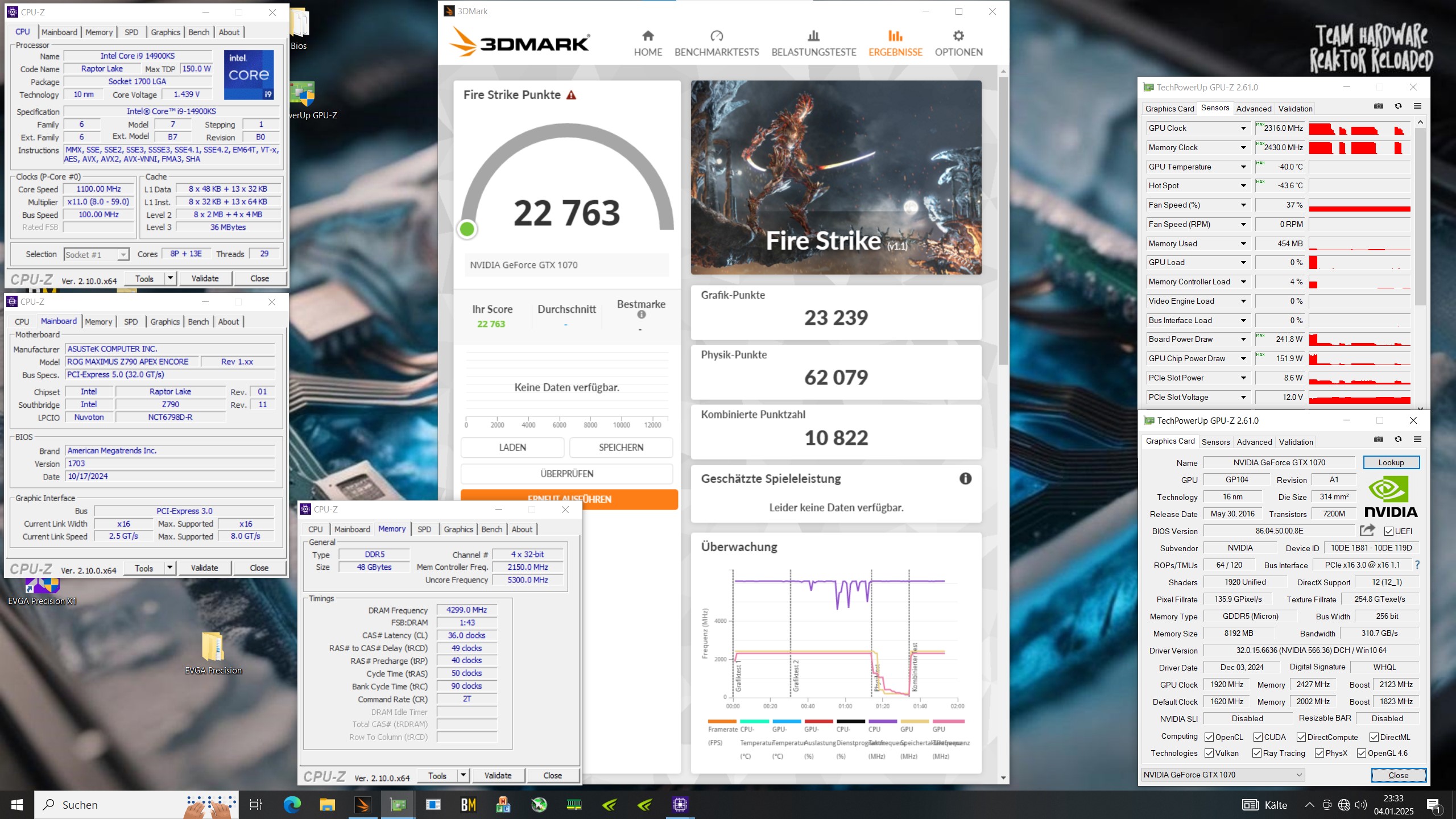Open HOME in 3DMark navigation
Screen dimensions: 1456x819
pos(648,44)
